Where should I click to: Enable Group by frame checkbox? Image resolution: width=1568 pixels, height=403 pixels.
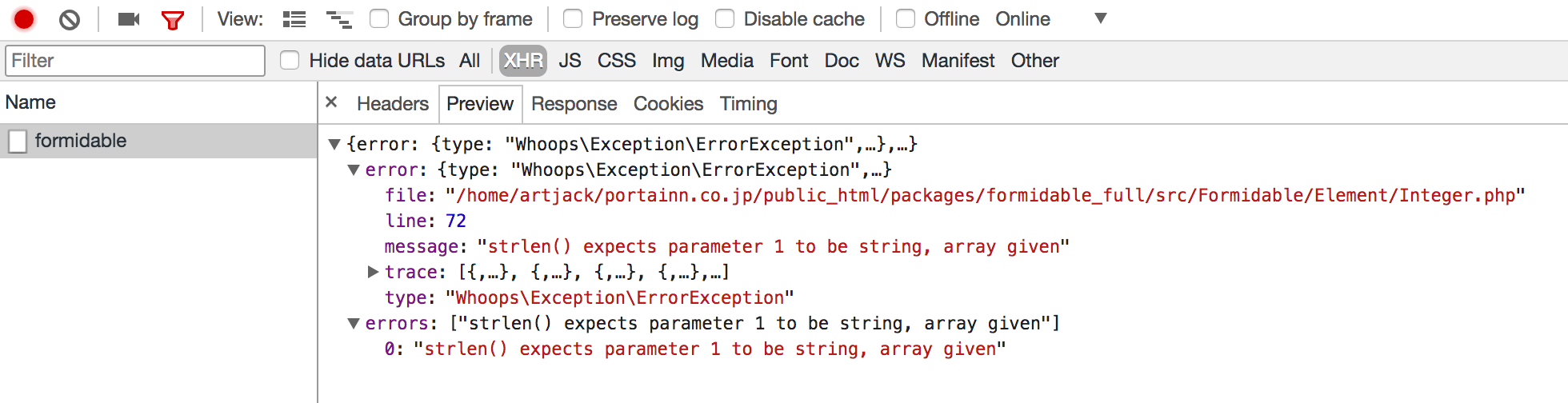coord(379,18)
